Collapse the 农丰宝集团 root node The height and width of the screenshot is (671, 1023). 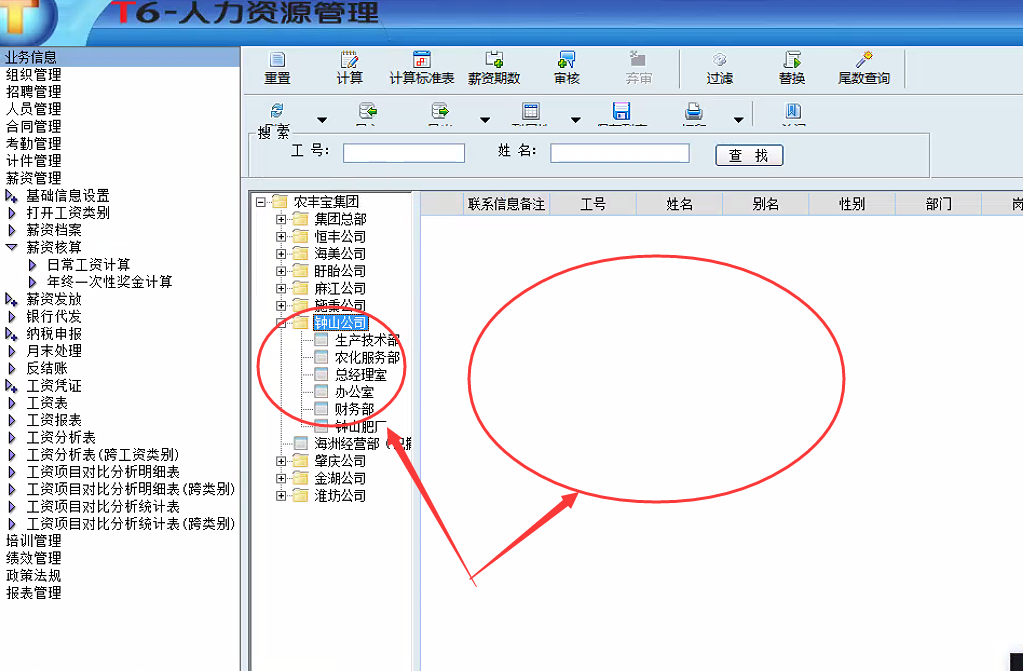point(260,202)
